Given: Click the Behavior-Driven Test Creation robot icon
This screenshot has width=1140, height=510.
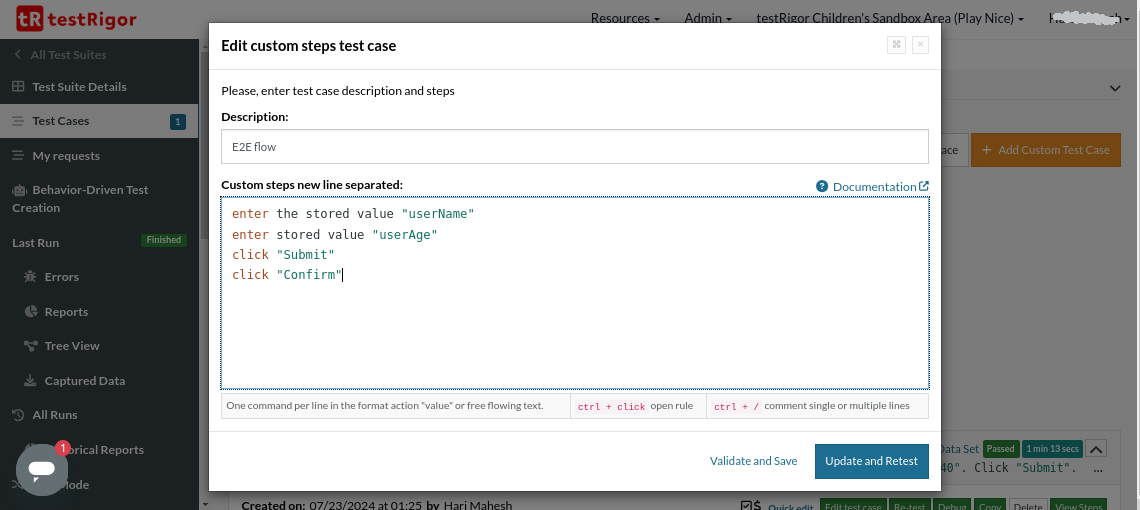Looking at the screenshot, I should click(x=18, y=190).
